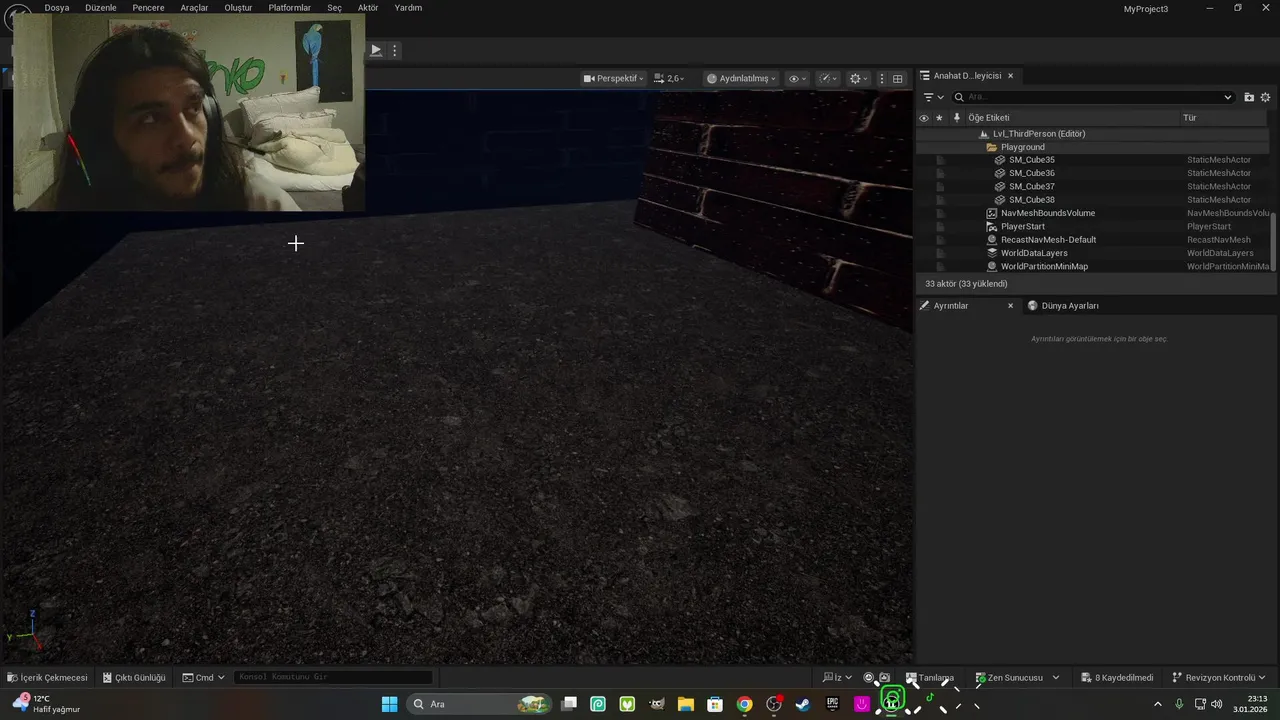Click the 8 Kaydedilmedi unsaved button
The height and width of the screenshot is (720, 1280).
tap(1117, 678)
